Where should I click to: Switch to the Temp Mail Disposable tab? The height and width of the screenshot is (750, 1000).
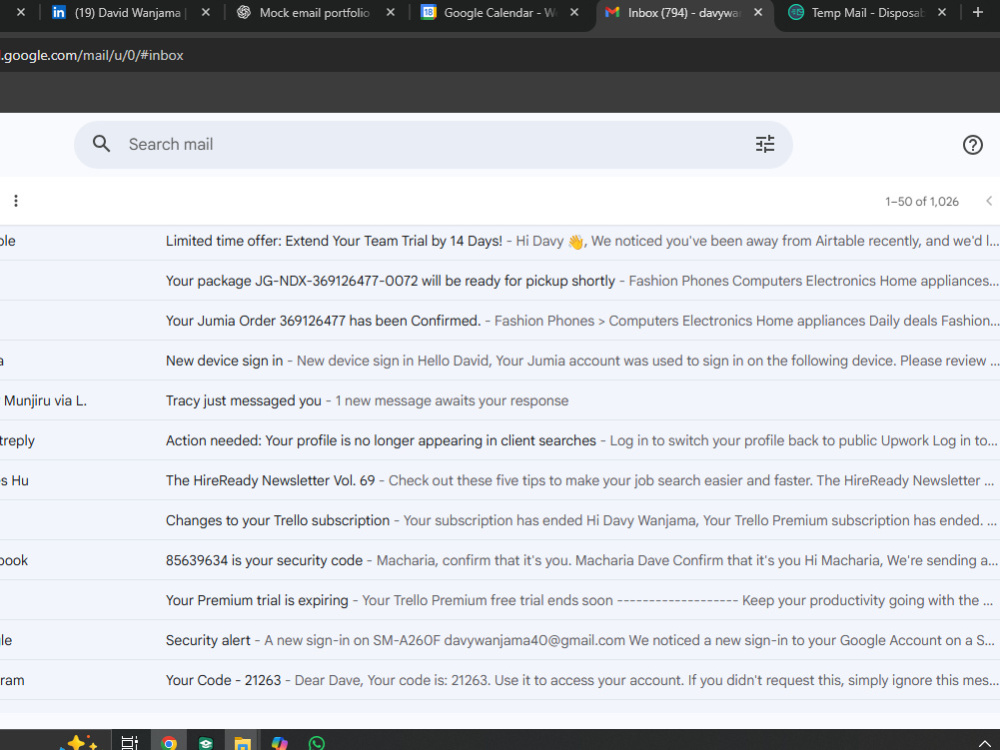coord(867,13)
